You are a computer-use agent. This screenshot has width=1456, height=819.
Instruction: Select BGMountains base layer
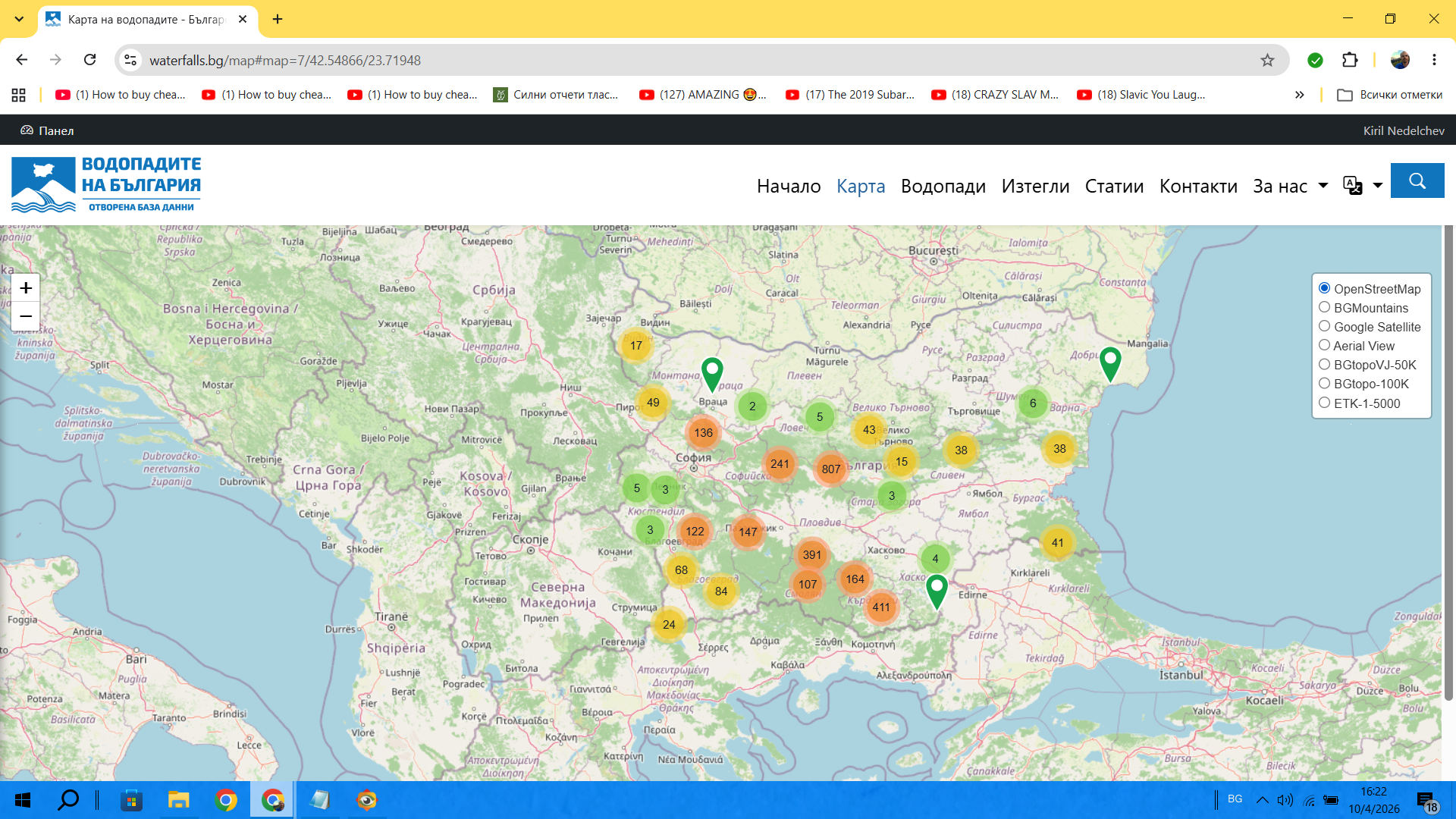click(x=1324, y=307)
